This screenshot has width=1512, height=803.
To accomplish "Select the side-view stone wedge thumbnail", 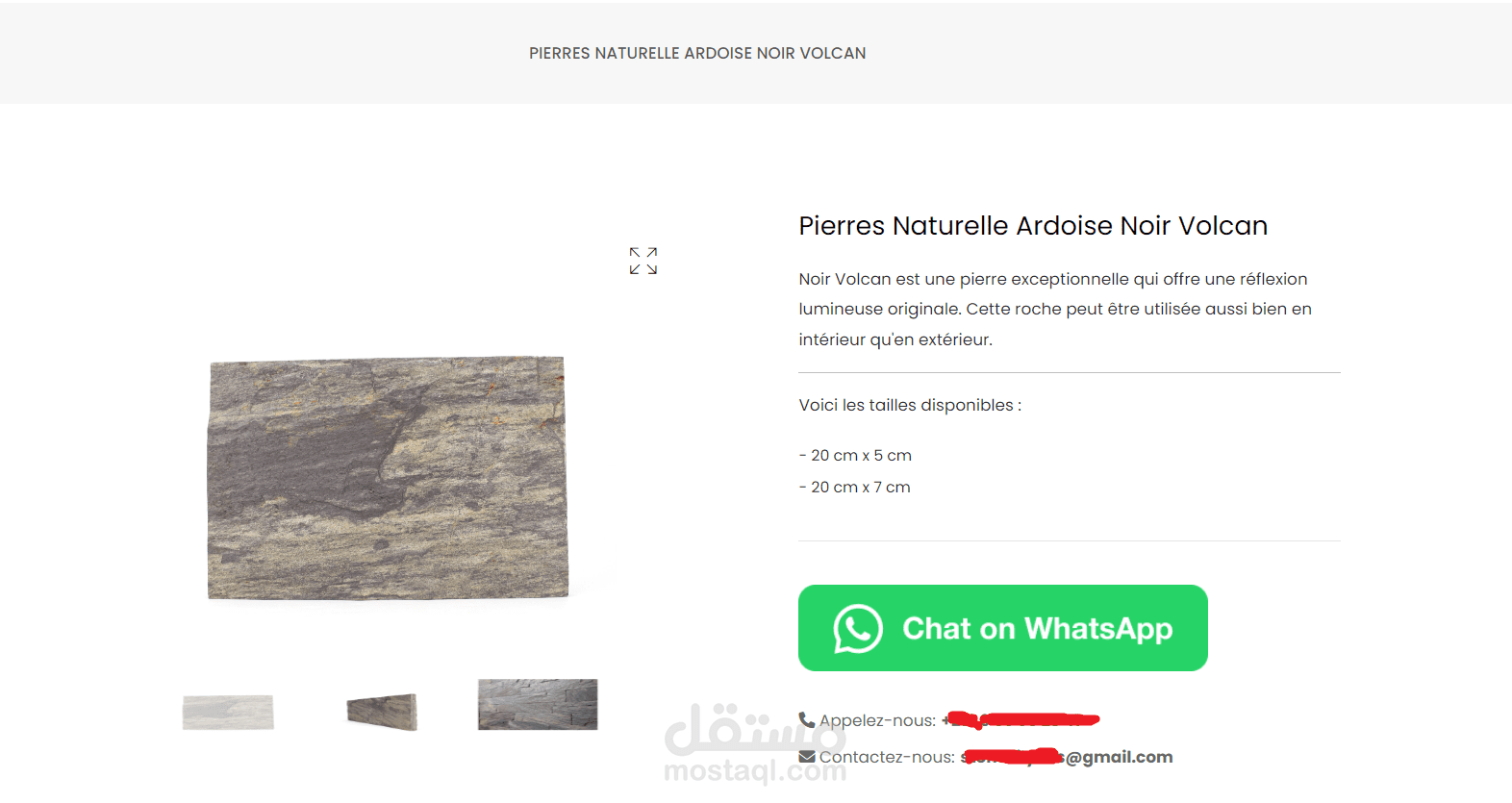I will [x=382, y=712].
